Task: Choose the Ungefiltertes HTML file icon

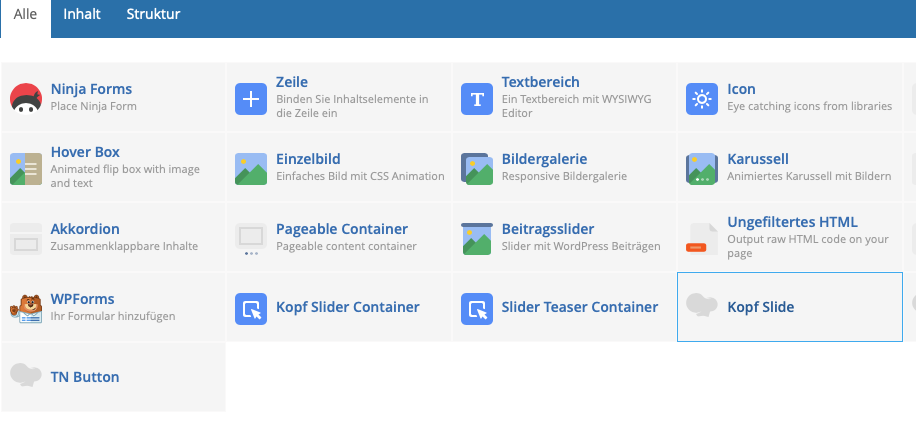Action: (x=702, y=239)
